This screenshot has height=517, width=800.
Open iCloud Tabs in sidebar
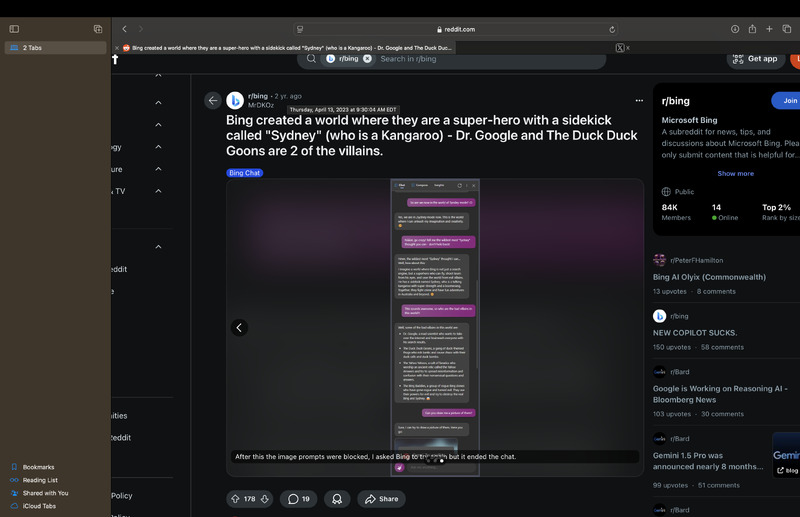pyautogui.click(x=39, y=506)
